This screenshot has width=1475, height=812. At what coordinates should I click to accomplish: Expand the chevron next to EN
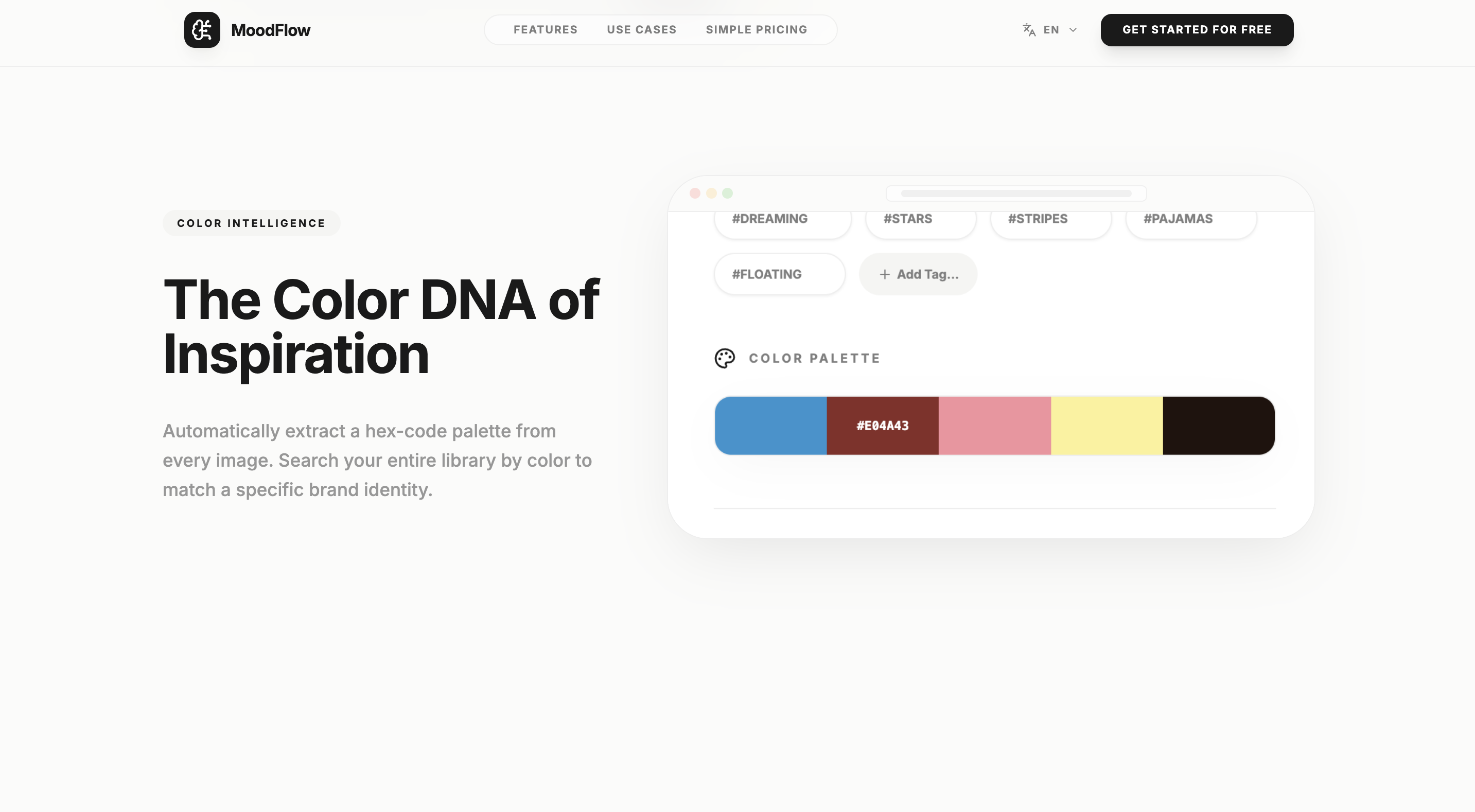1073,30
